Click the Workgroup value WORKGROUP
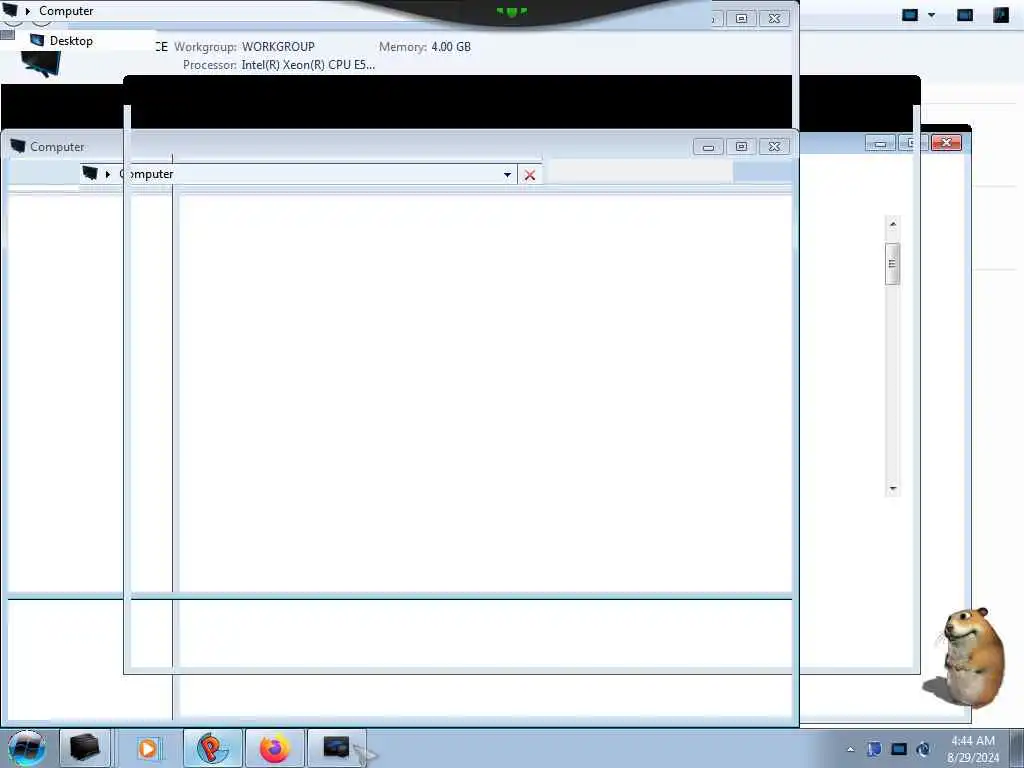The image size is (1024, 768). click(x=278, y=47)
